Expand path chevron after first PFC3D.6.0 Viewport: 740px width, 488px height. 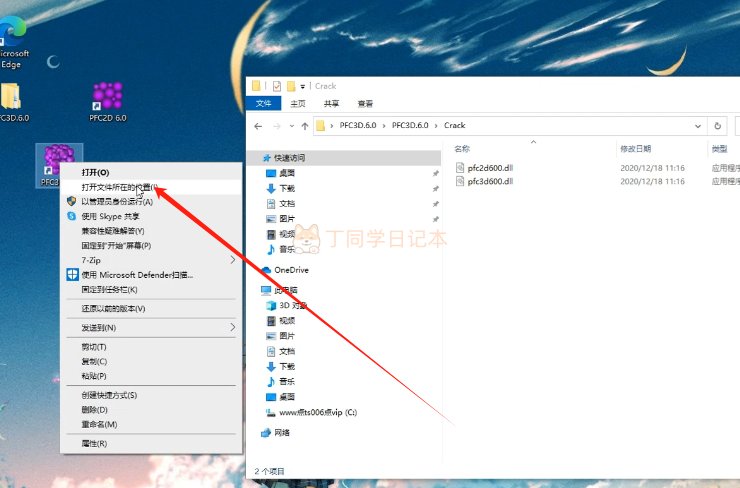click(384, 126)
